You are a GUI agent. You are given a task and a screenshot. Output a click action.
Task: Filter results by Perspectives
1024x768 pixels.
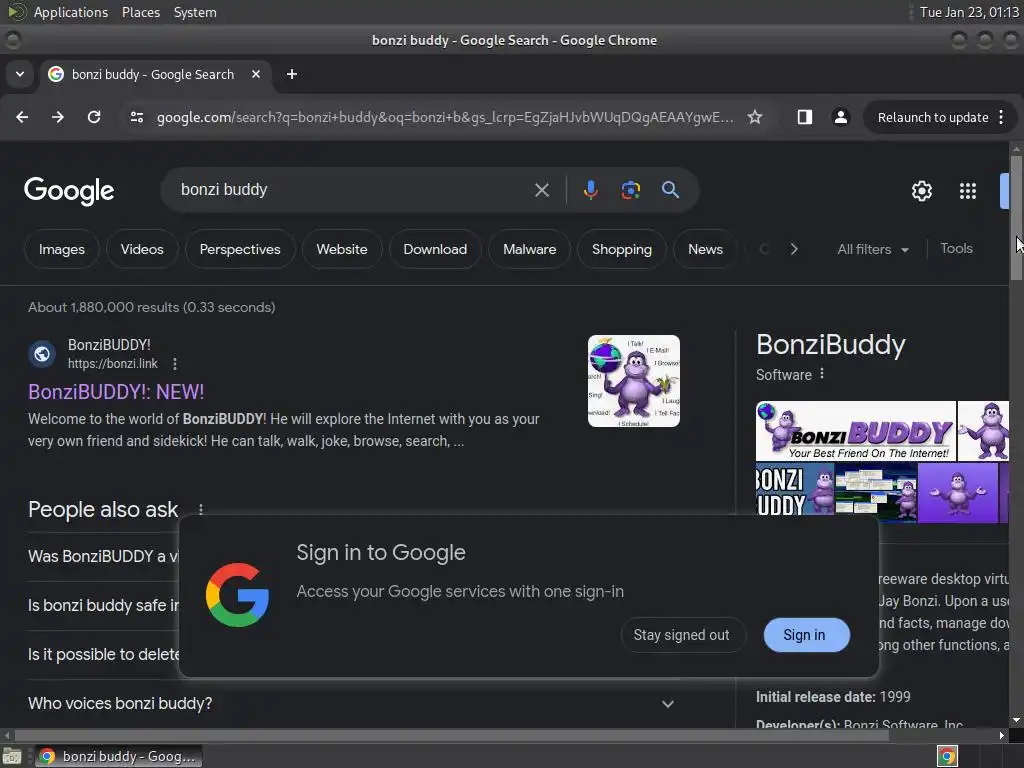click(240, 249)
